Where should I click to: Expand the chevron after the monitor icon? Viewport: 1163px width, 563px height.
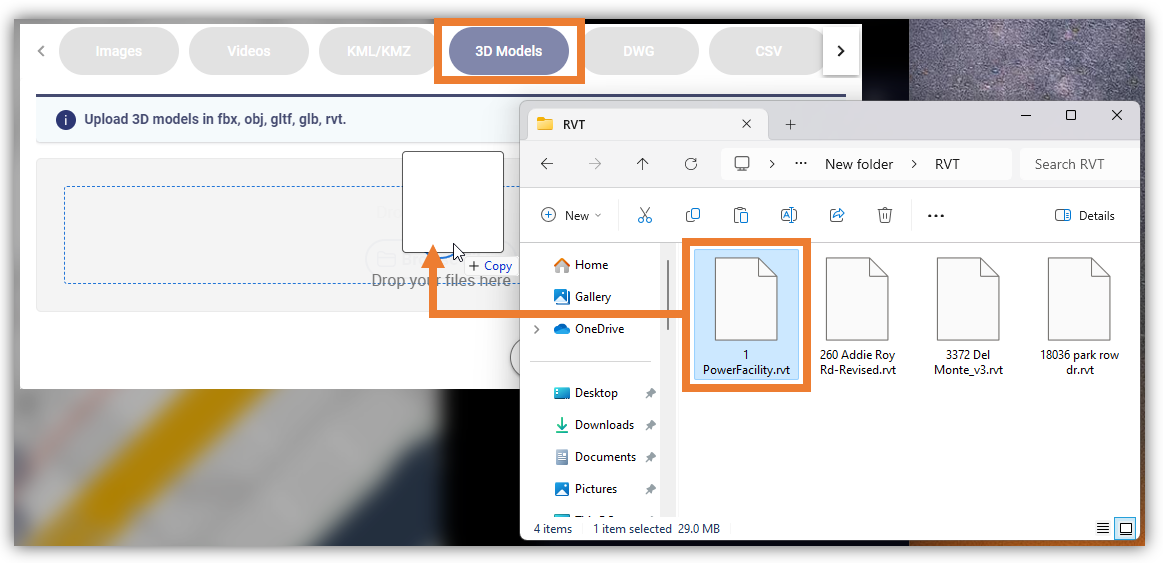pos(771,164)
